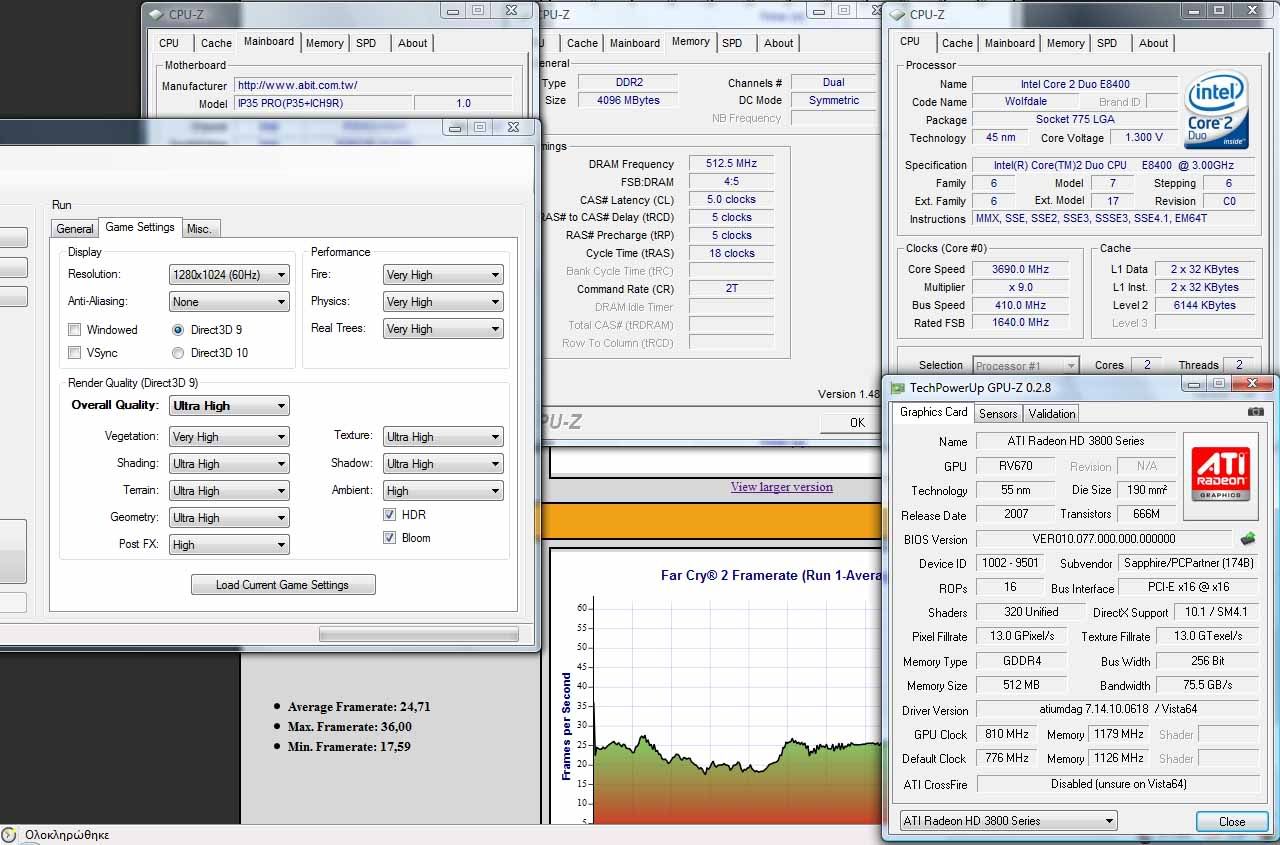The image size is (1280, 845).
Task: Click the Close button in GPU-Z
Action: coord(1232,822)
